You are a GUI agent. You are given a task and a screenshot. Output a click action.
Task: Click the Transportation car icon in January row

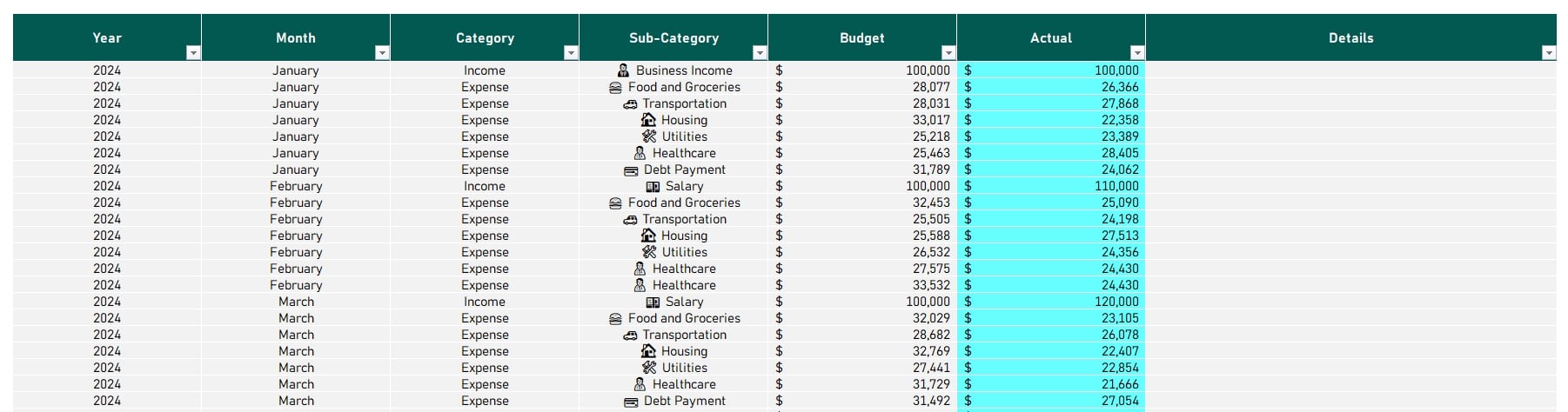630,104
